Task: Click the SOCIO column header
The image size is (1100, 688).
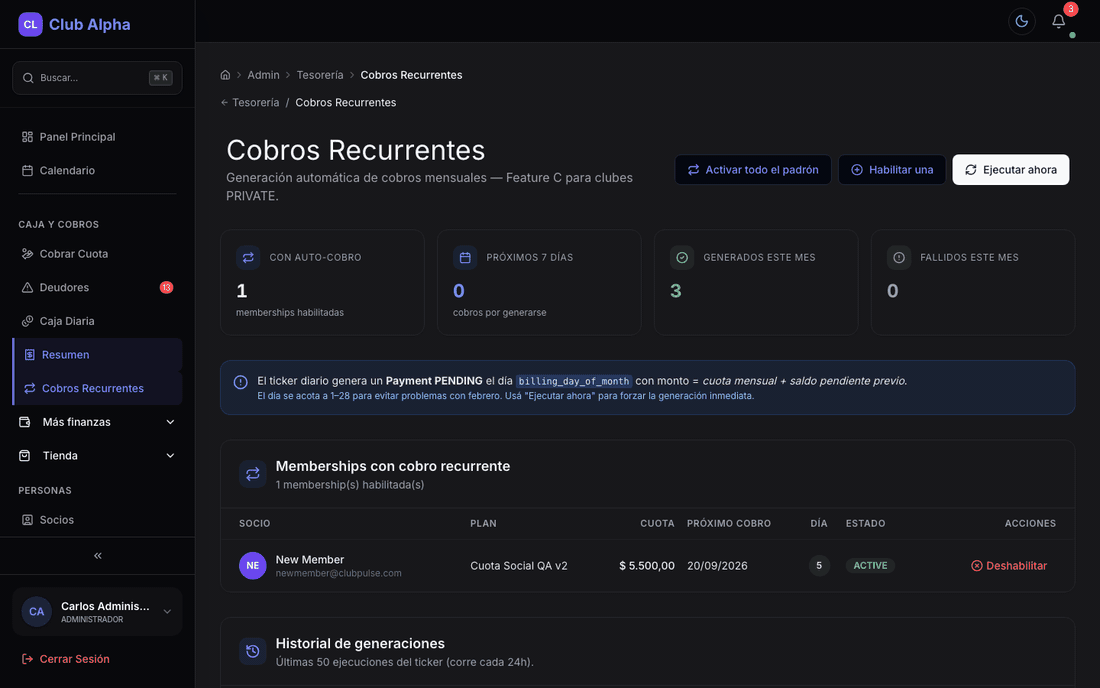Action: pos(255,524)
